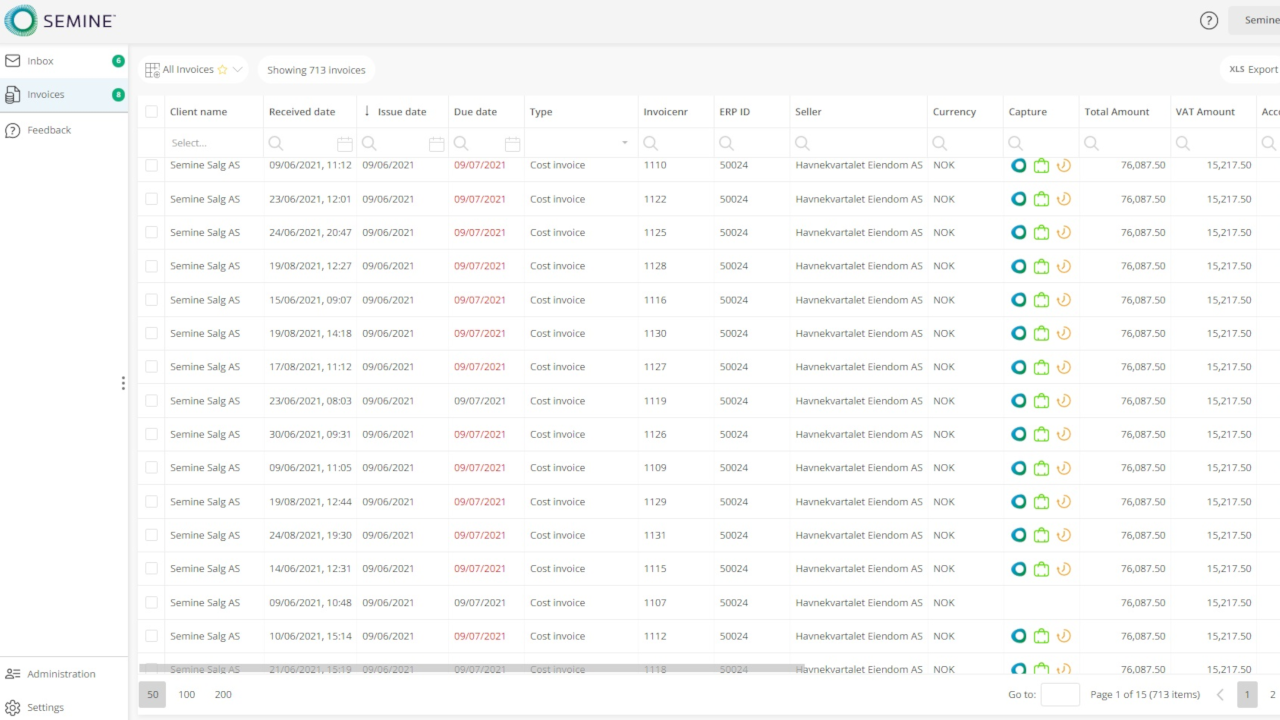Set page size to 200 items
Image resolution: width=1280 pixels, height=720 pixels.
pos(223,694)
